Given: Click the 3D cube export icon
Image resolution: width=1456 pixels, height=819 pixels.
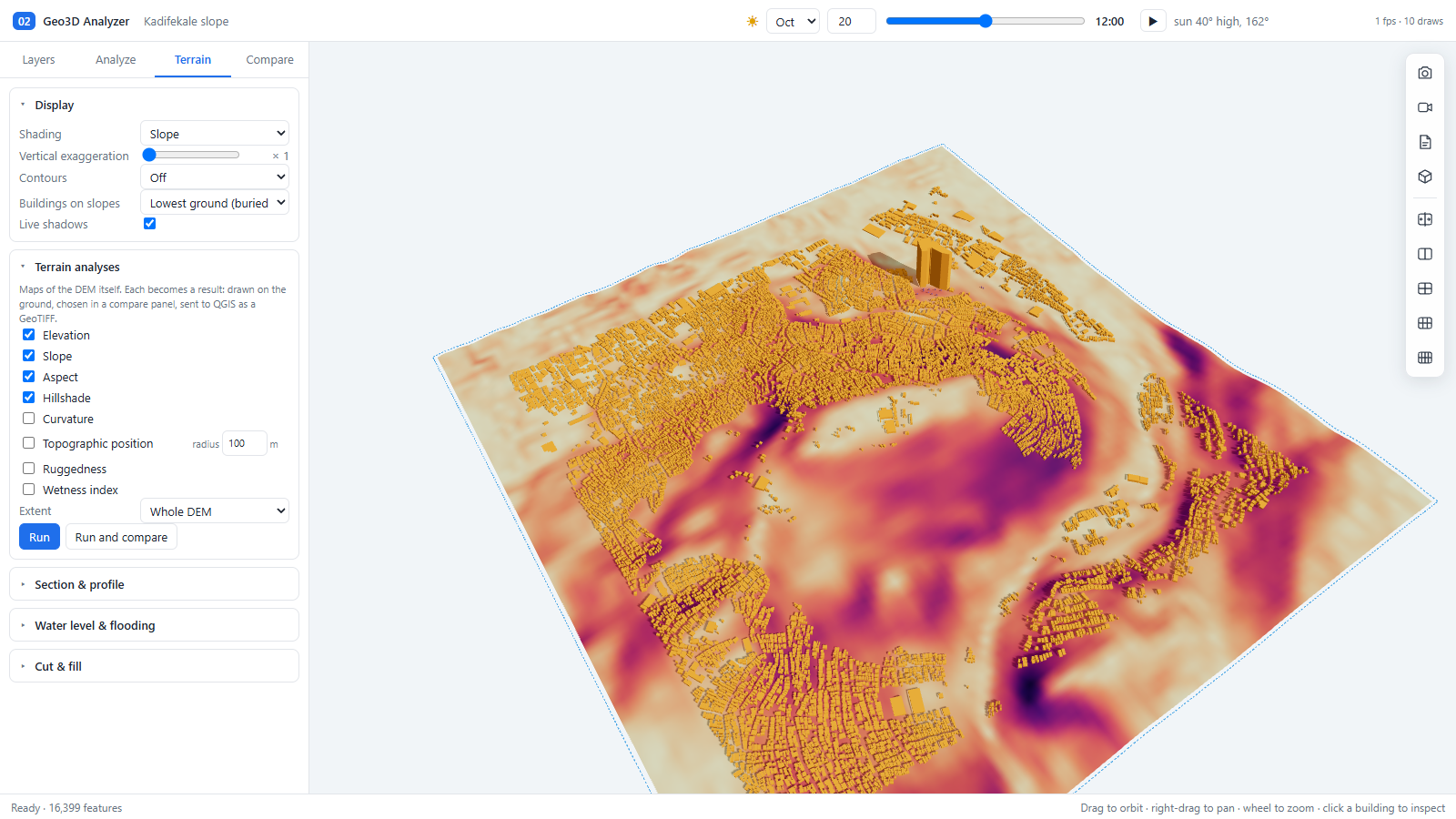Looking at the screenshot, I should pyautogui.click(x=1425, y=177).
